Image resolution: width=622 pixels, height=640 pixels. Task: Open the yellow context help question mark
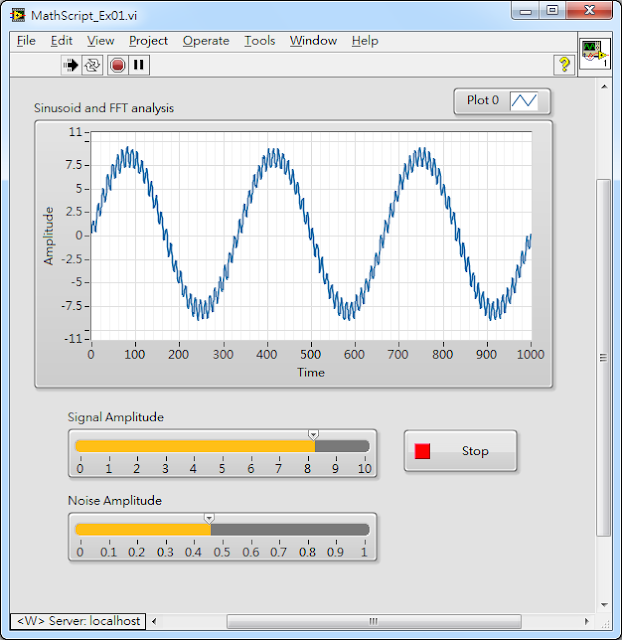[564, 64]
